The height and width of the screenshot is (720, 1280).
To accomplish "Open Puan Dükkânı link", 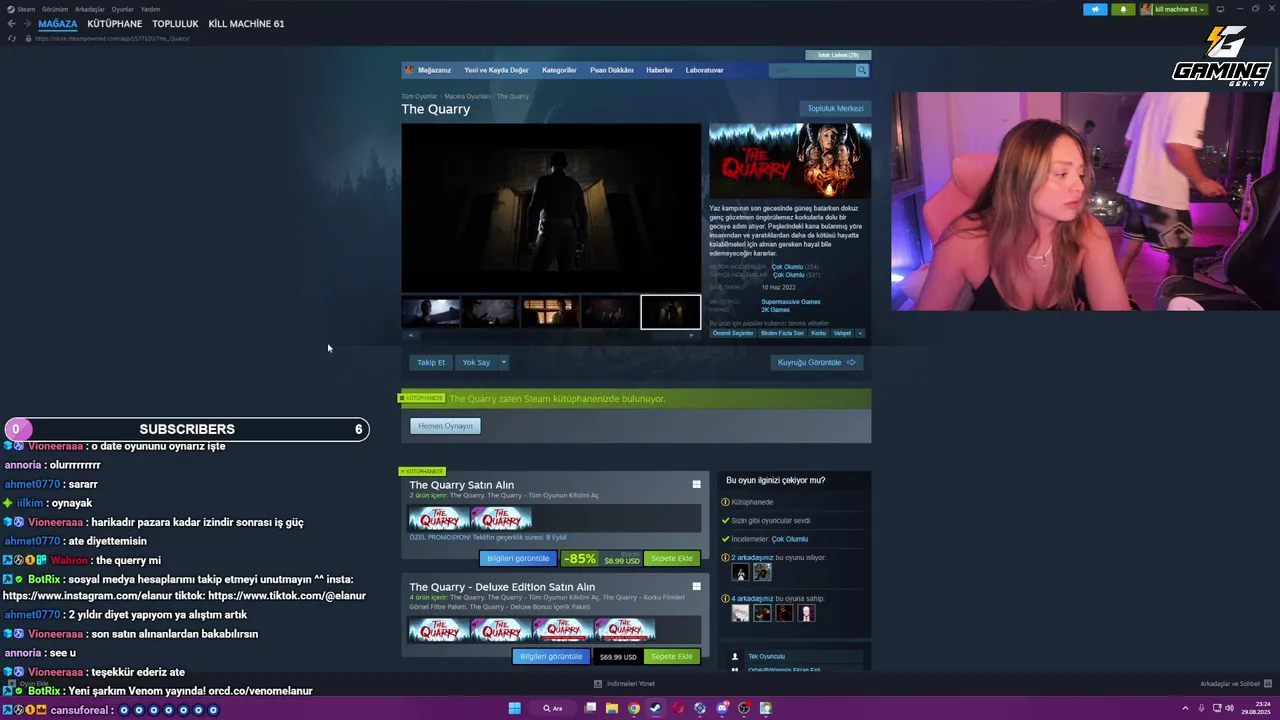I will tap(612, 70).
